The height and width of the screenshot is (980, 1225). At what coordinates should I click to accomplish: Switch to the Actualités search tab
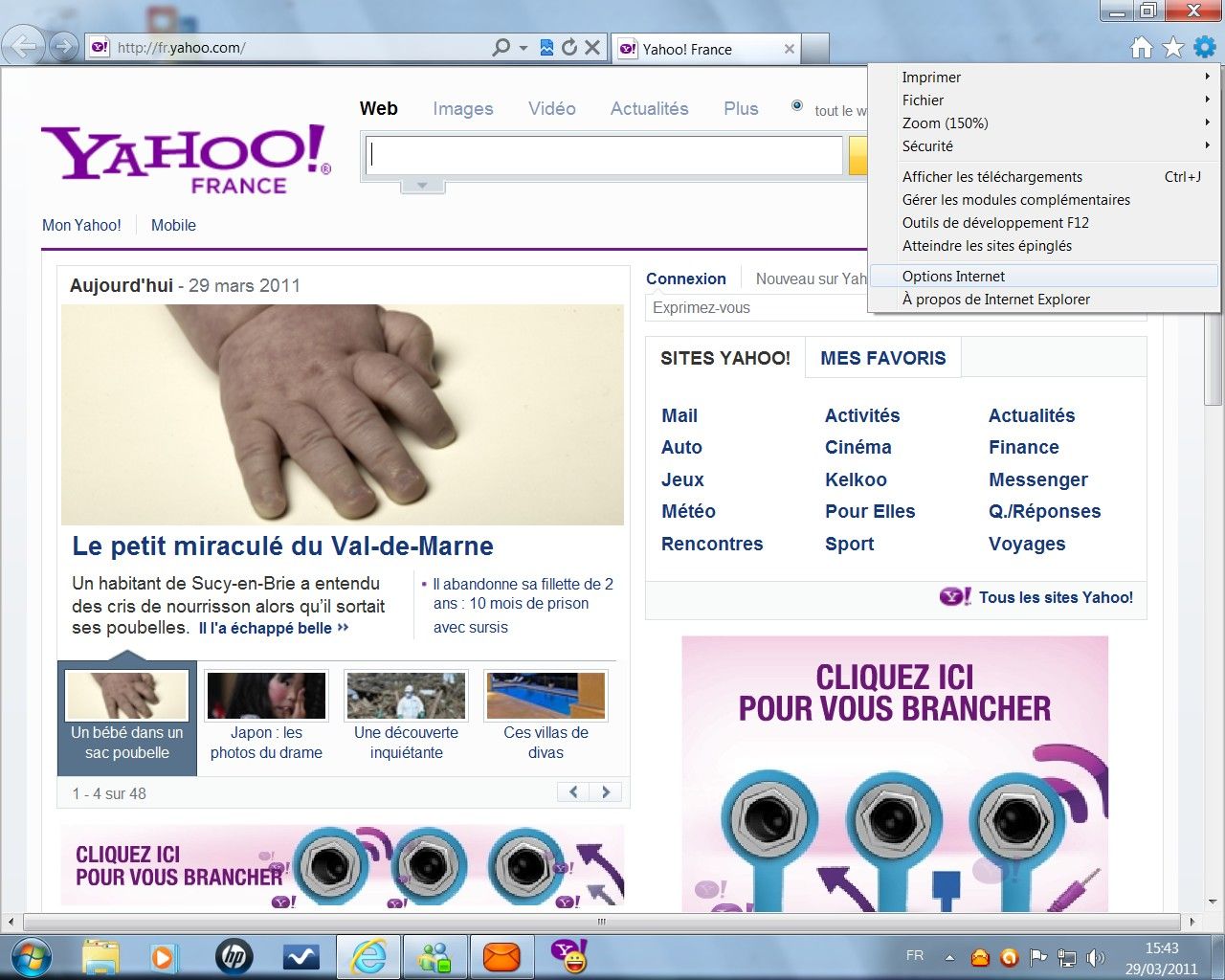[x=650, y=109]
